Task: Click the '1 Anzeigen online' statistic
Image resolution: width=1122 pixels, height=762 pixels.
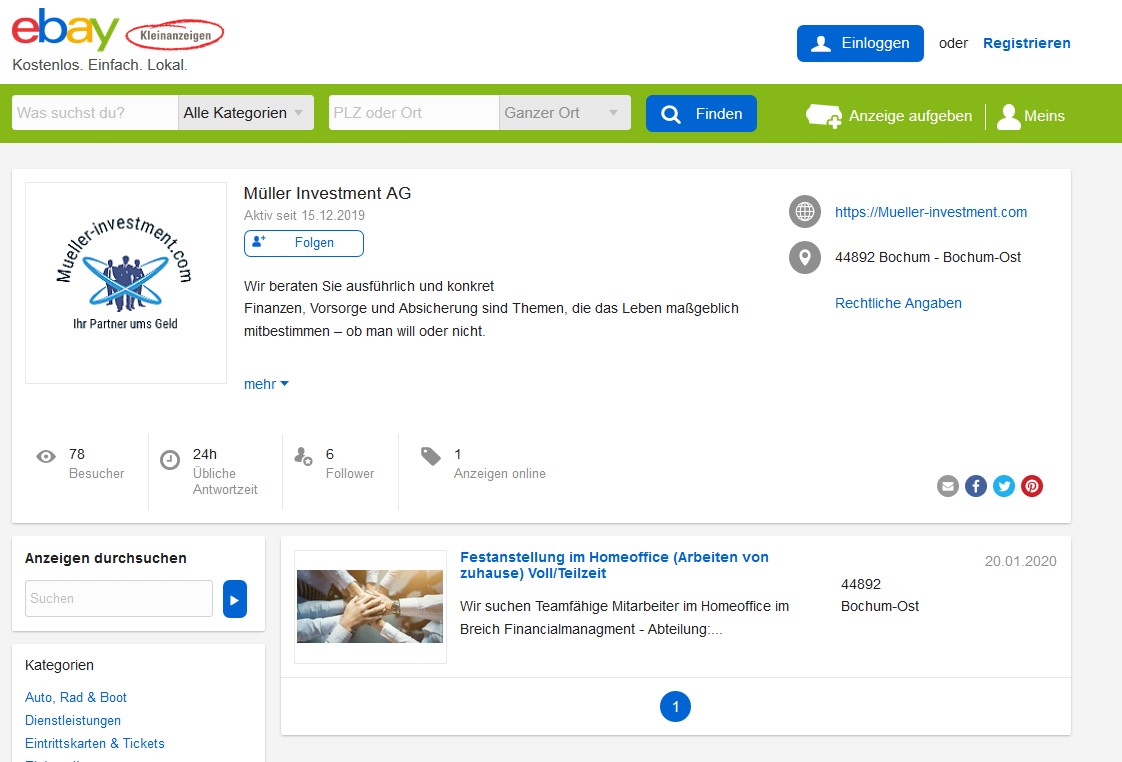Action: click(499, 464)
